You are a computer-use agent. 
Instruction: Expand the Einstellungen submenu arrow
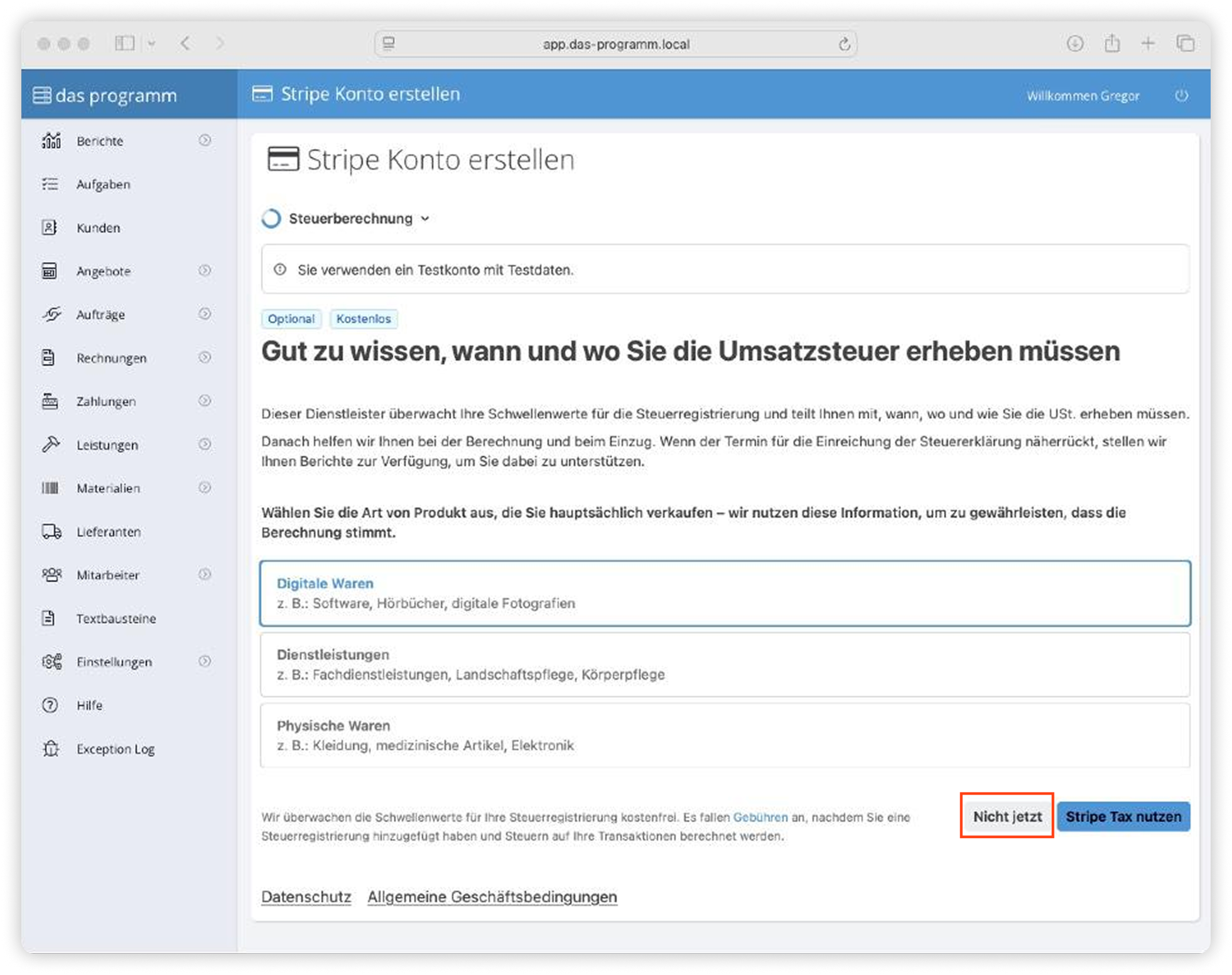tap(205, 662)
